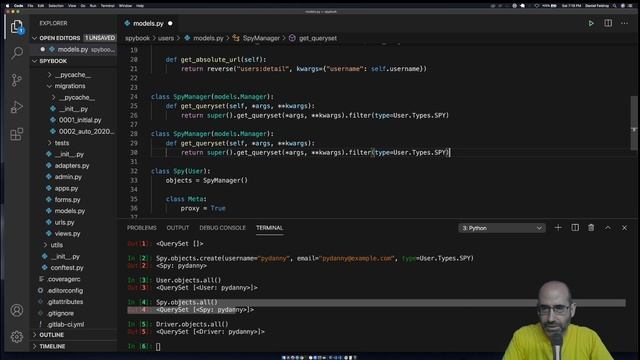Click 'spybook' breadcrumb segment

click(137, 38)
